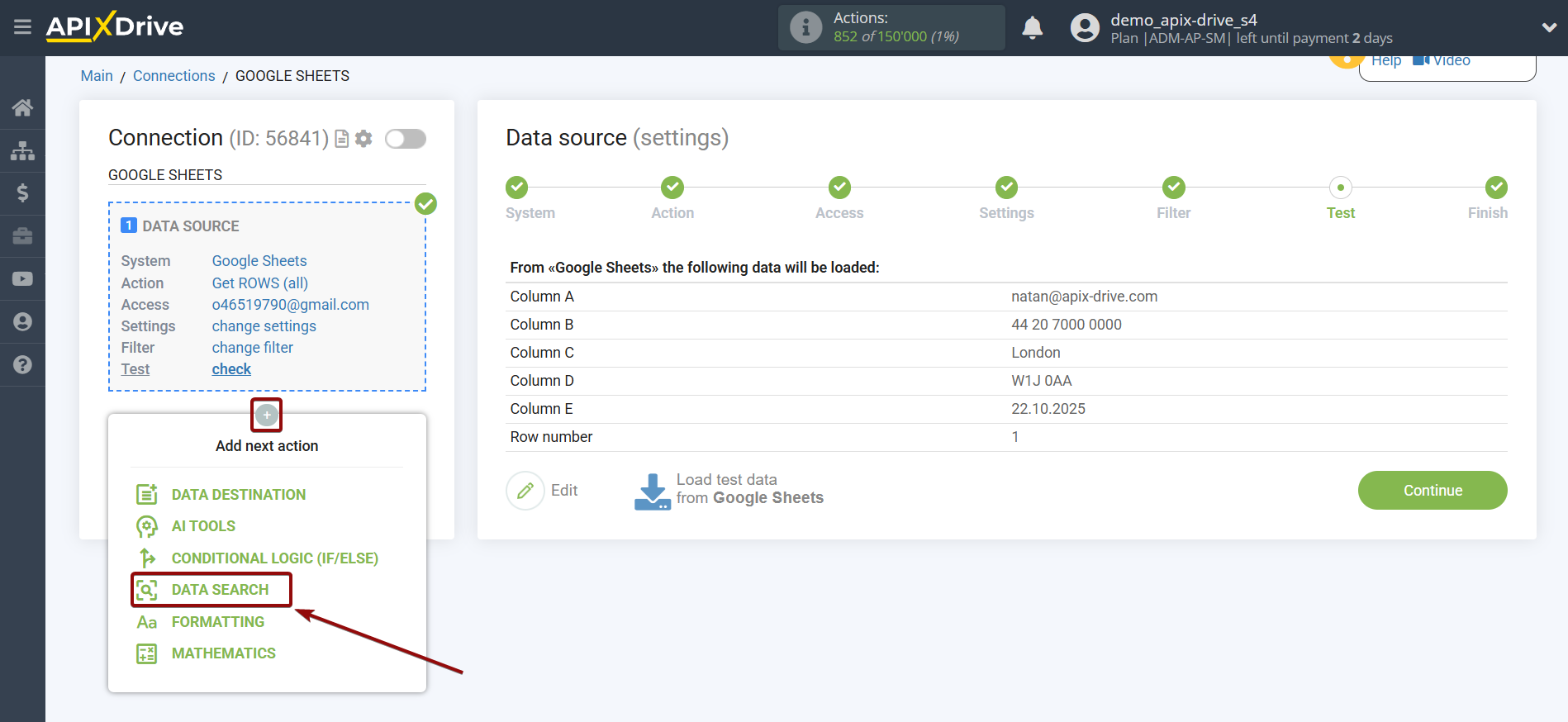This screenshot has height=722, width=1568.
Task: Select CONDITIONAL LOGIC (IF/ELSE) option
Action: [274, 558]
